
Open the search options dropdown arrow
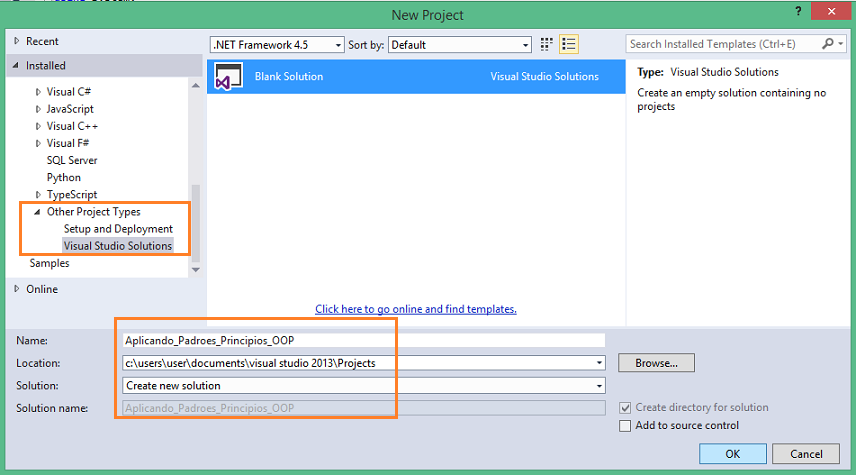[x=841, y=44]
